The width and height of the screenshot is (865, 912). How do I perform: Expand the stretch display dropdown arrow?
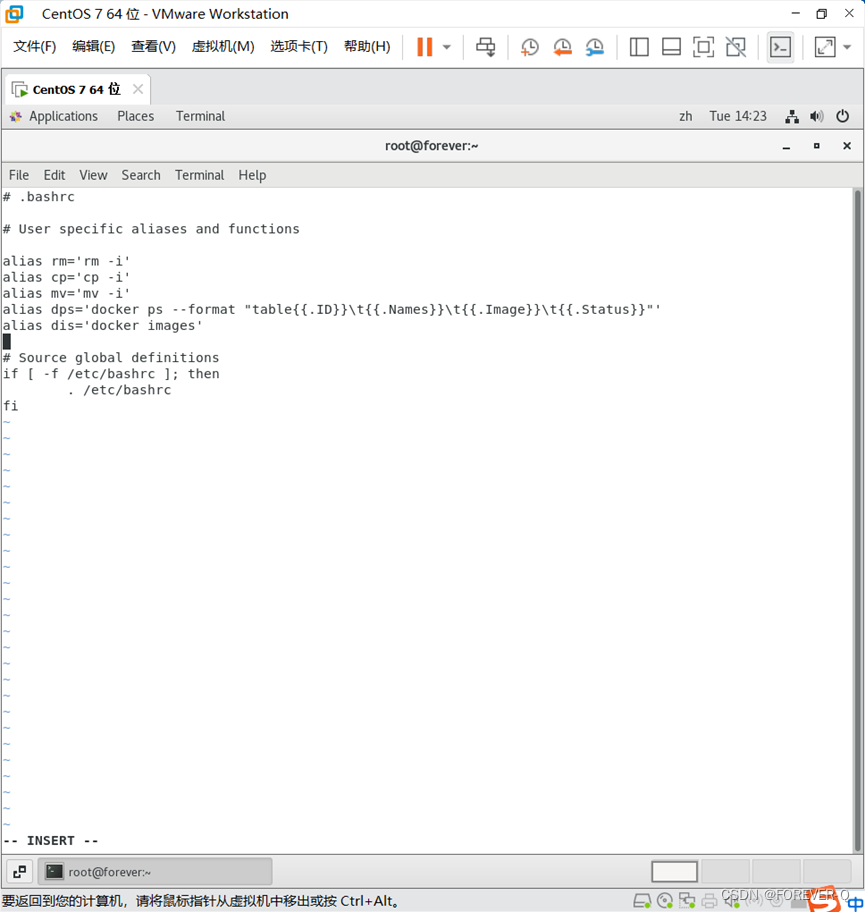click(x=847, y=47)
